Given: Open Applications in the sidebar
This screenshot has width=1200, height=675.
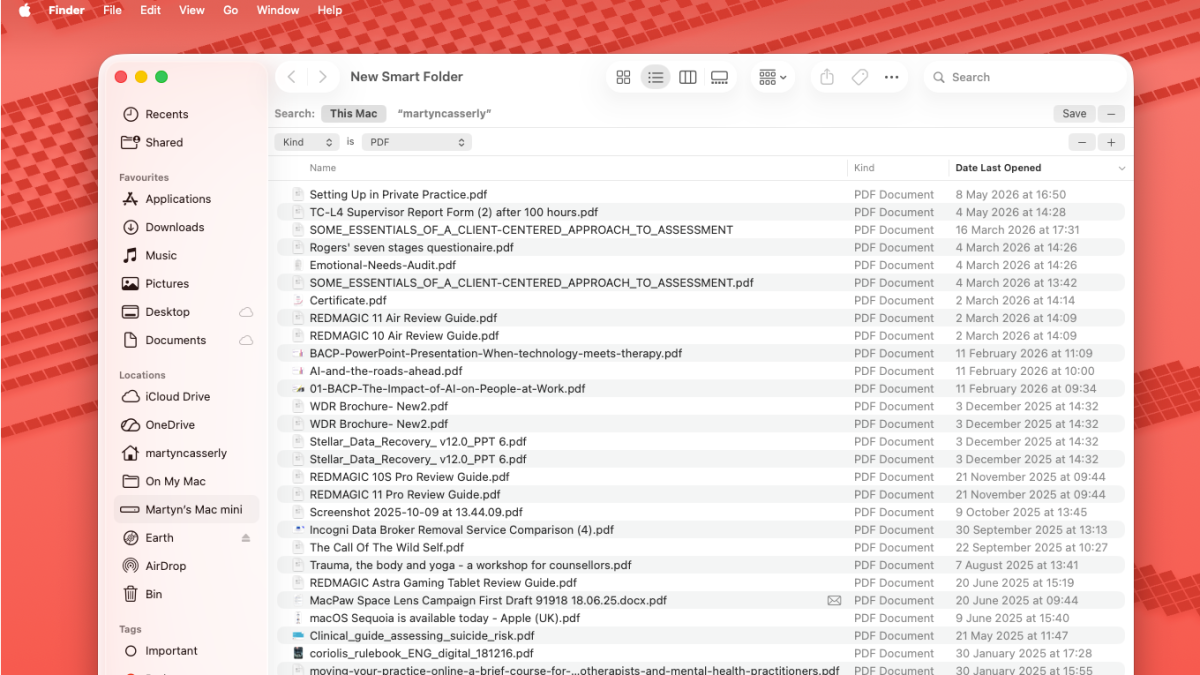Looking at the screenshot, I should tap(186, 199).
